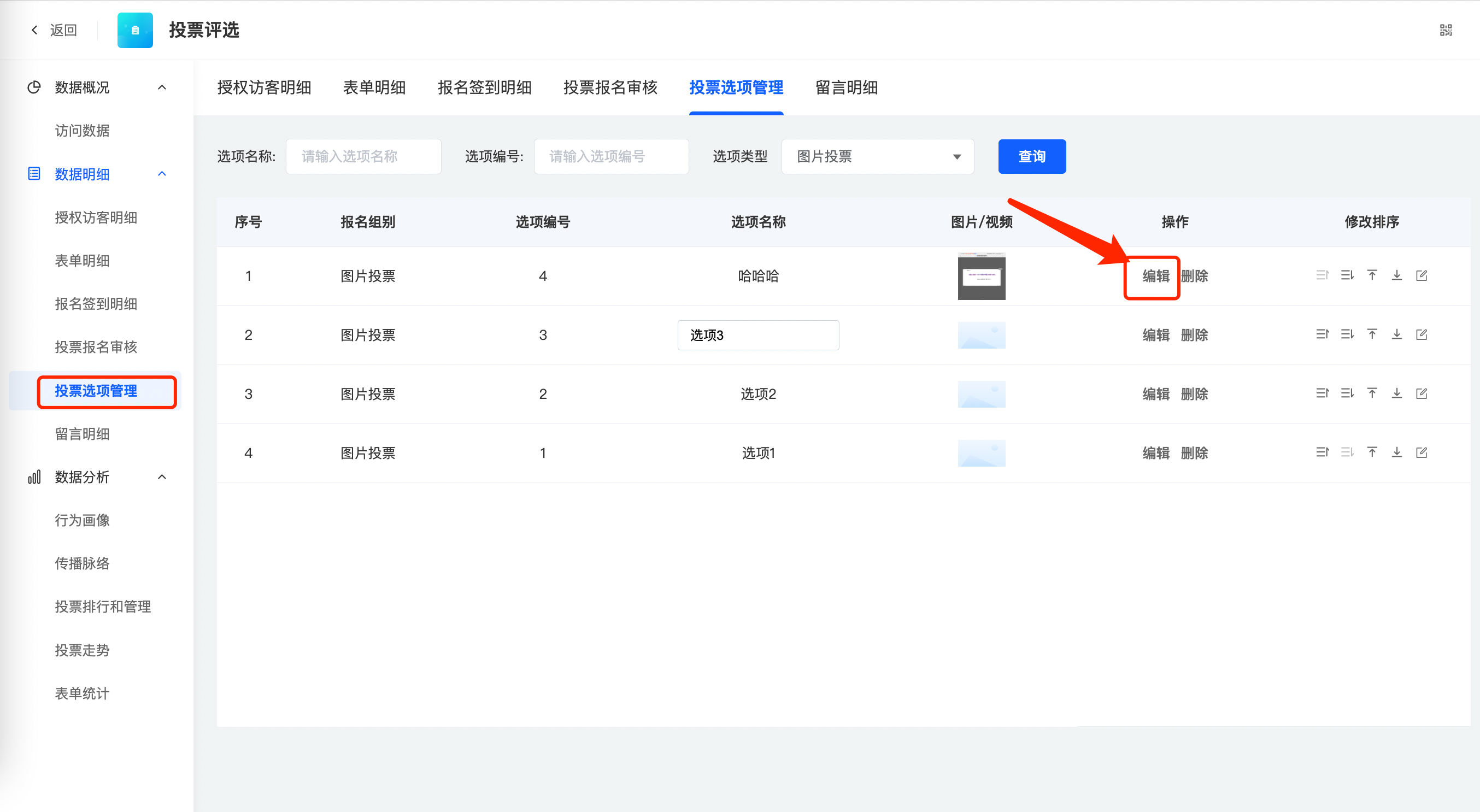Click the 数据明细 list icon

[34, 174]
